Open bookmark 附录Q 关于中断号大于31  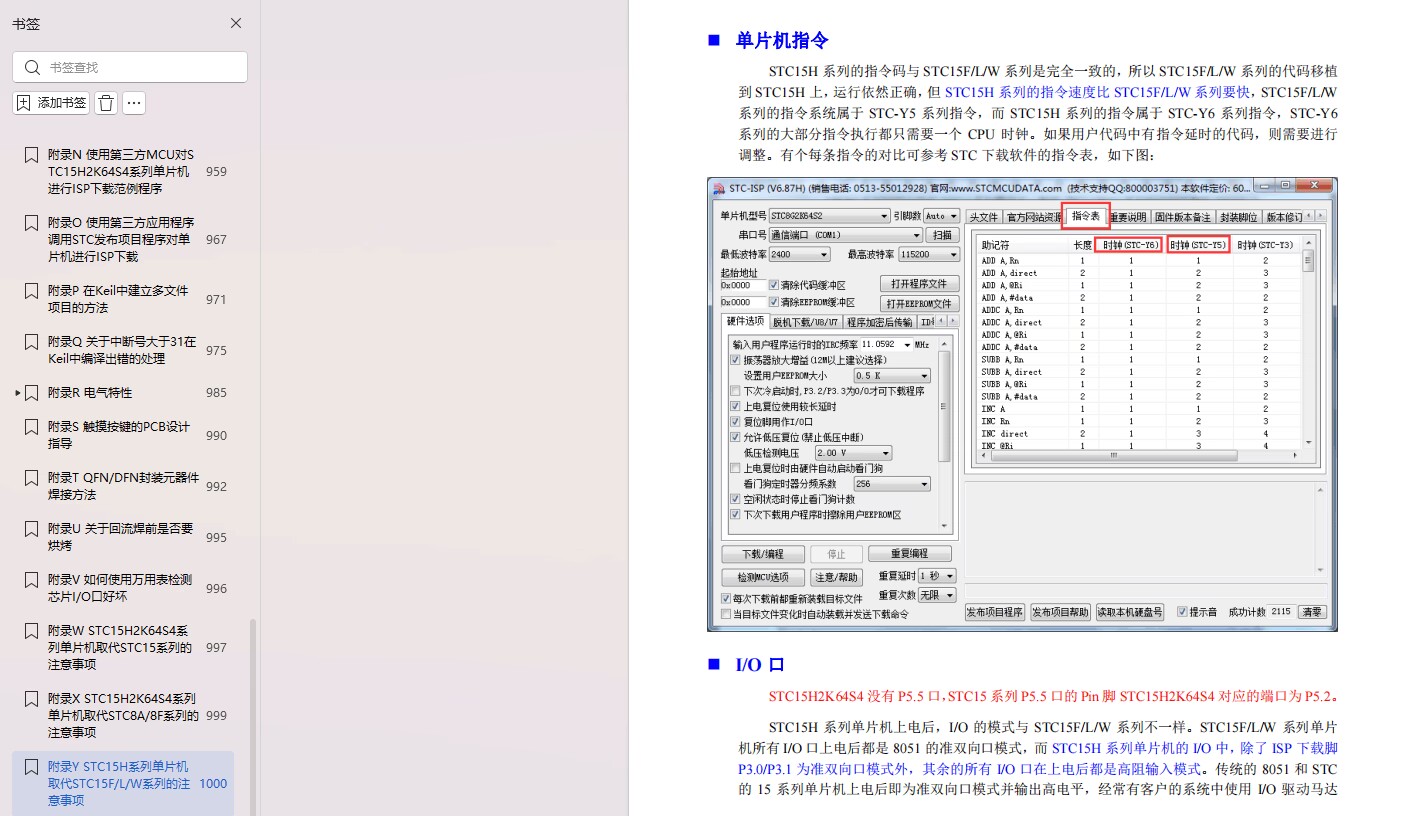coord(122,350)
